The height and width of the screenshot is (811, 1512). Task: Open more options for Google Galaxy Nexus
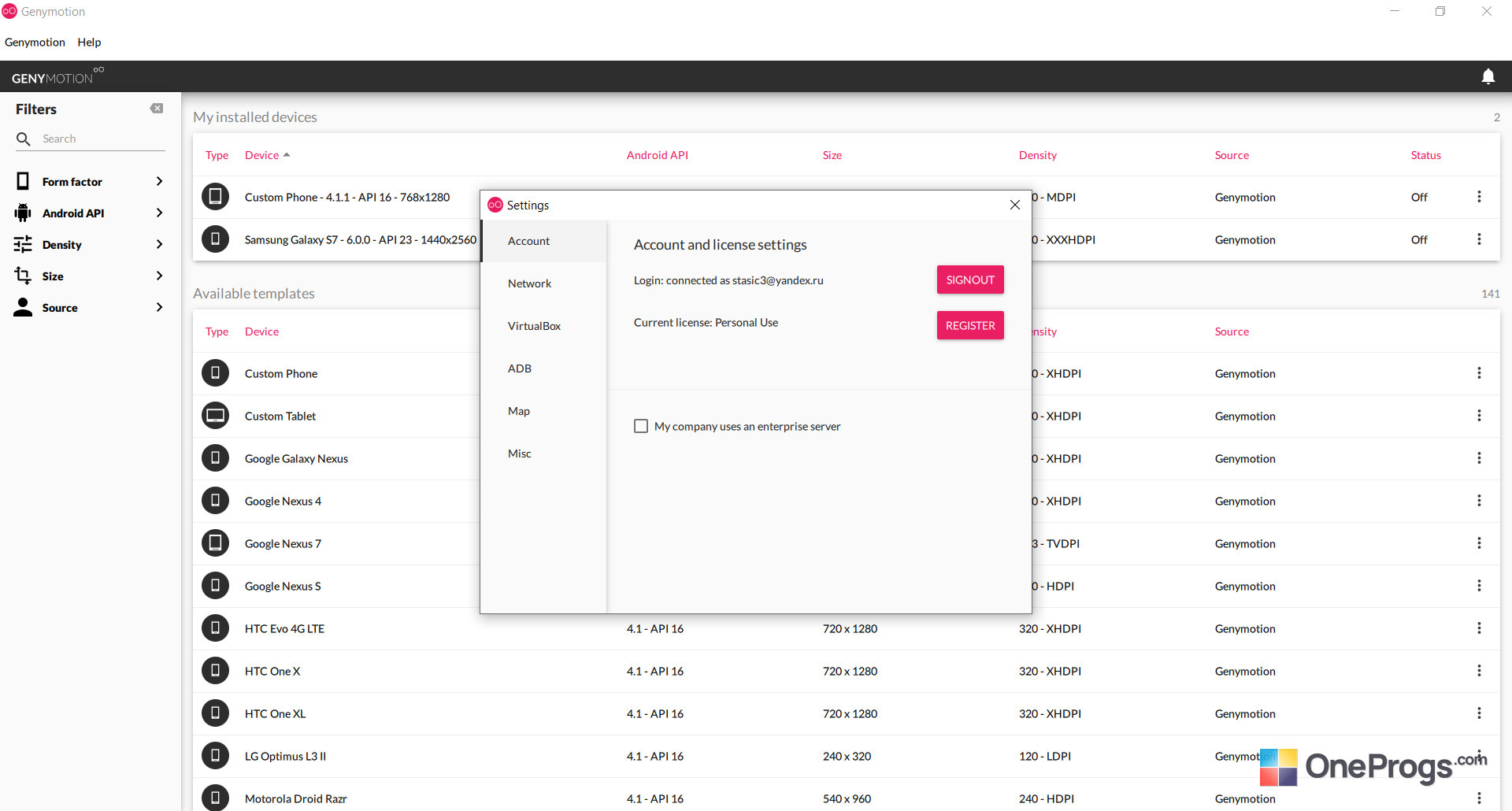(x=1479, y=458)
